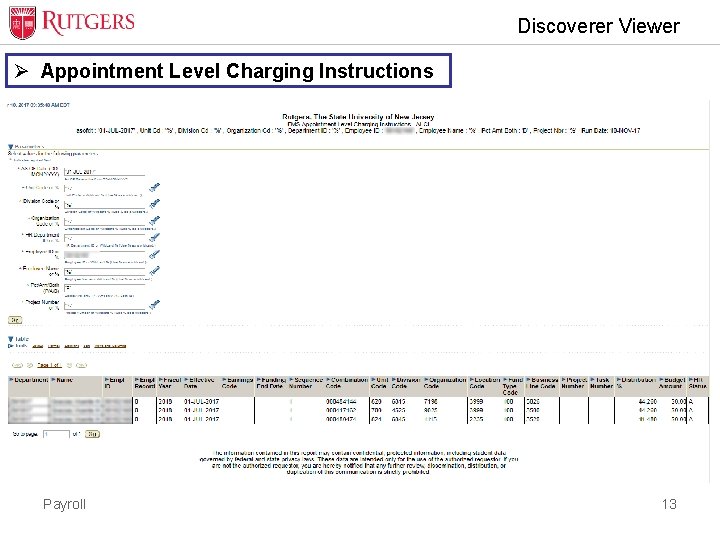Open the Budget Amount column header arrow
Viewport: 720px width, 540px height.
(661, 380)
